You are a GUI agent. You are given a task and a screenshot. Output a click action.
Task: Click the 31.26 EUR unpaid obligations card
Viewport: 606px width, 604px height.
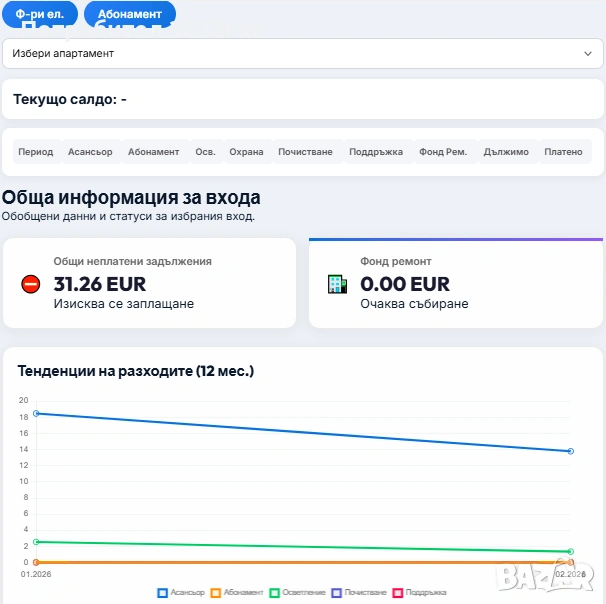click(x=150, y=283)
